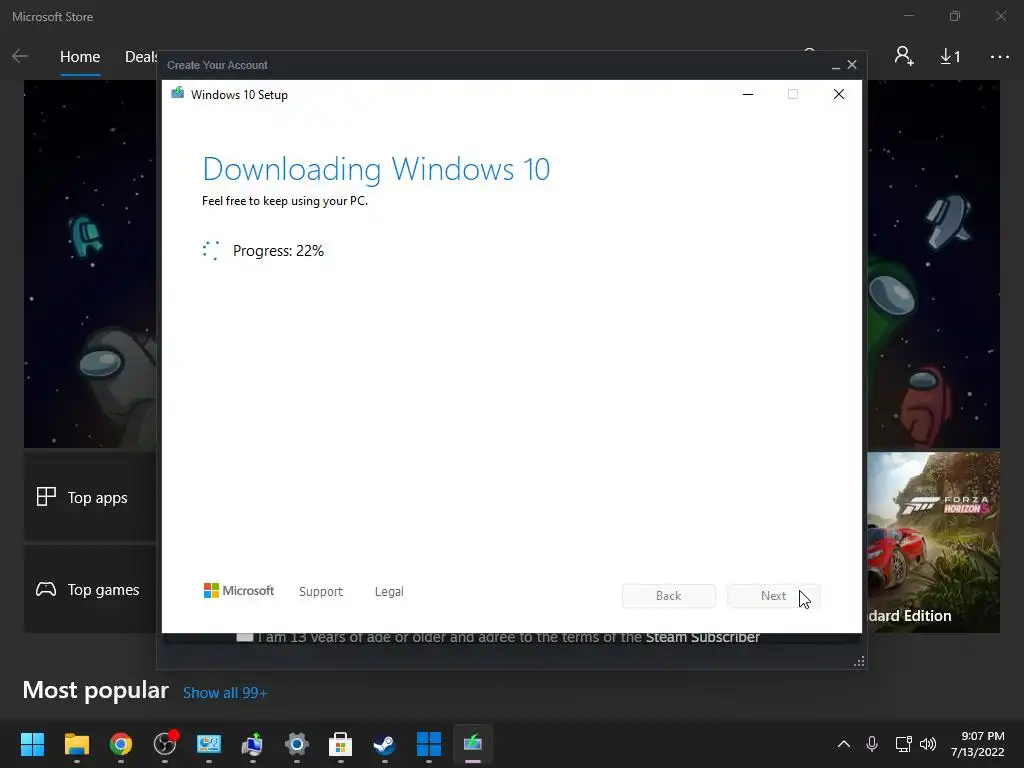This screenshot has height=768, width=1024.
Task: Click the Windows 10 Setup title icon
Action: pyautogui.click(x=177, y=93)
